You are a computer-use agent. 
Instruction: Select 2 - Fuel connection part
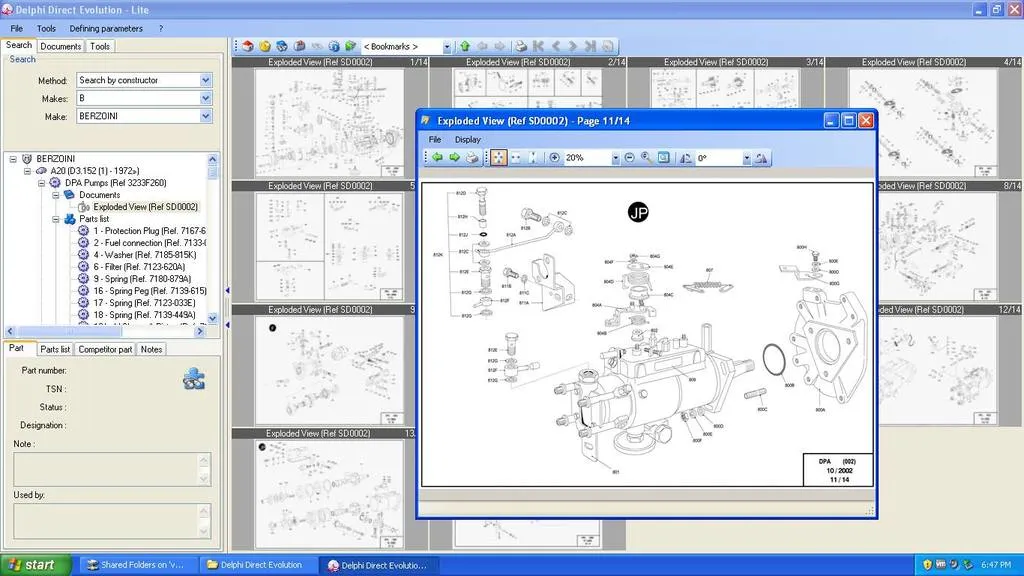149,243
